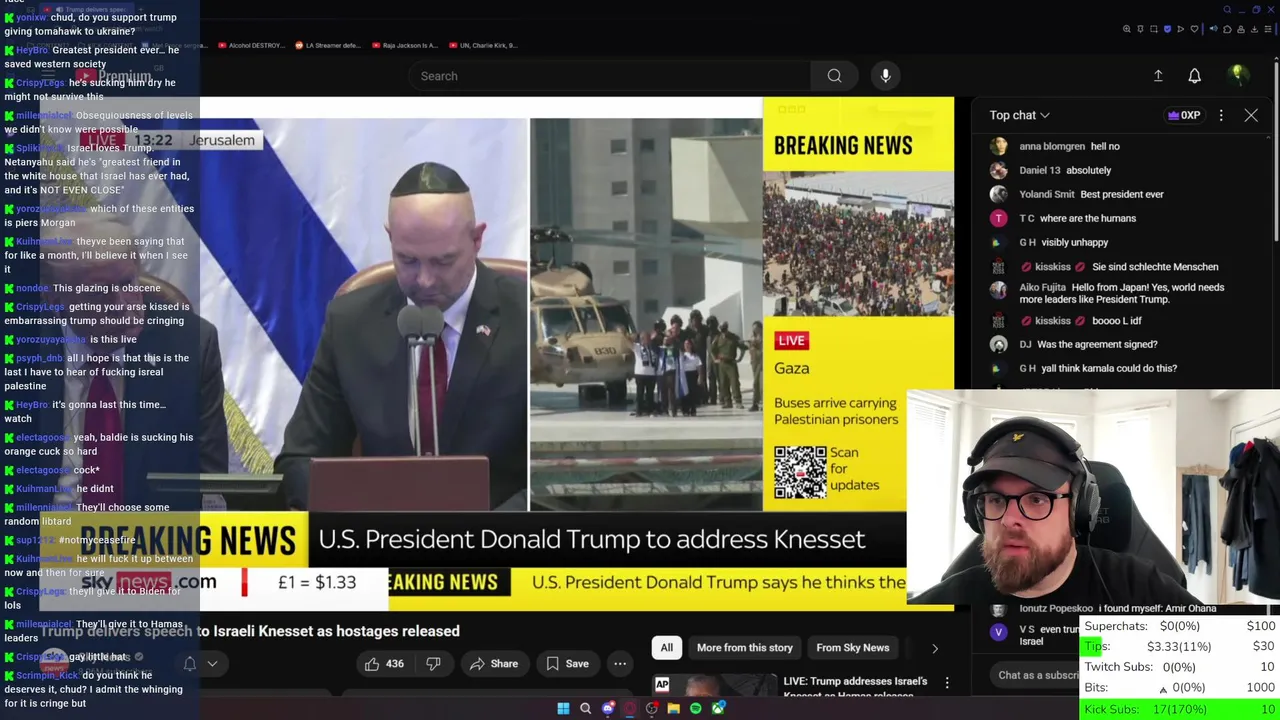The width and height of the screenshot is (1280, 720).
Task: Select From Sky News chip
Action: (x=852, y=648)
